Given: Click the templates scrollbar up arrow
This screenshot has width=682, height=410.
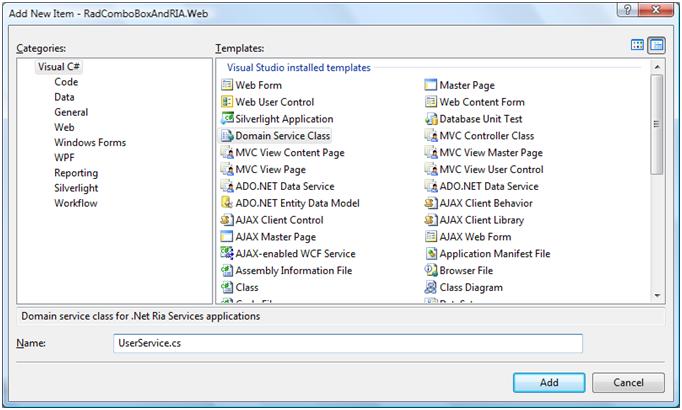Looking at the screenshot, I should (x=657, y=67).
